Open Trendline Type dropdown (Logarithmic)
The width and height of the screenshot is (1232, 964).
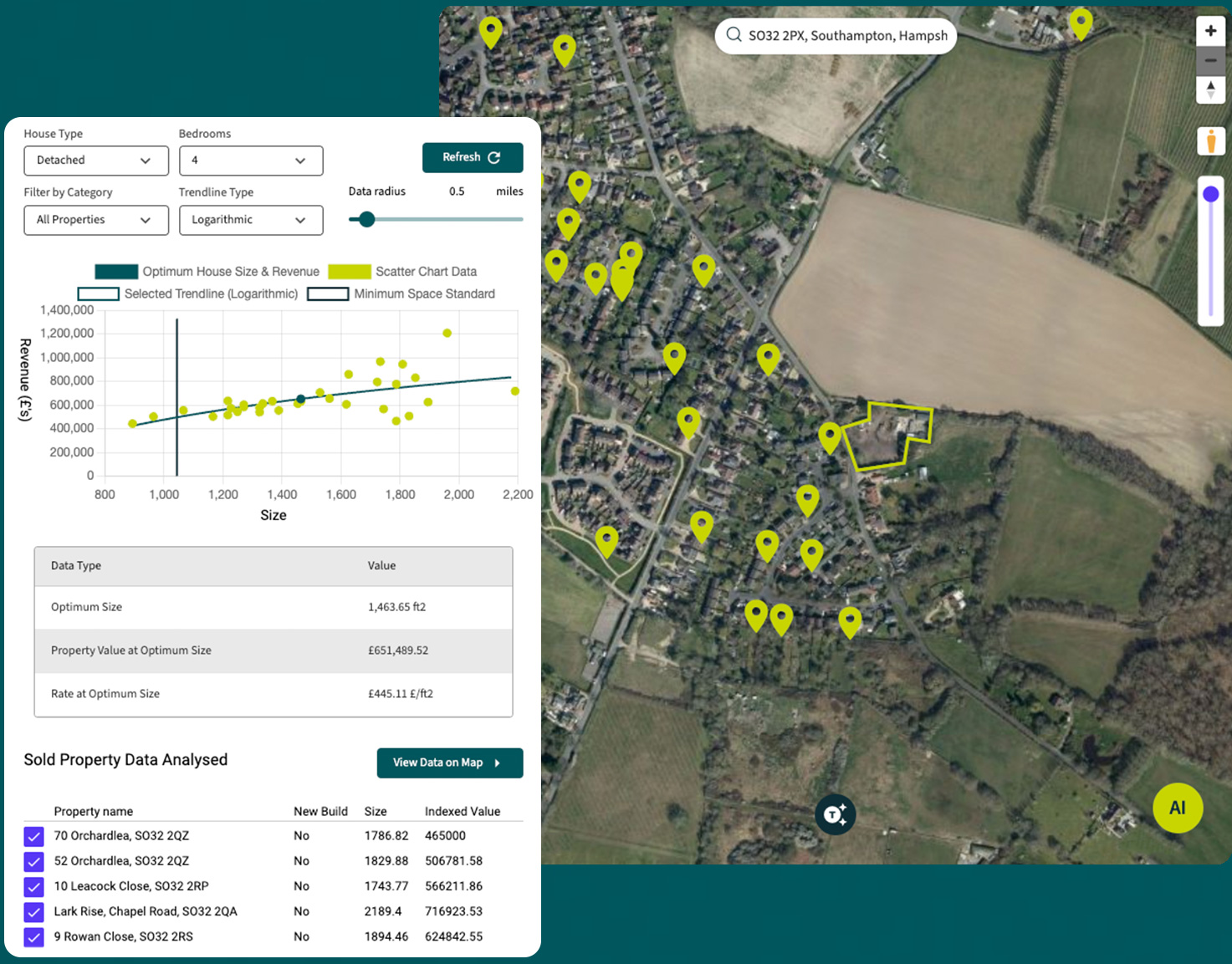(251, 220)
